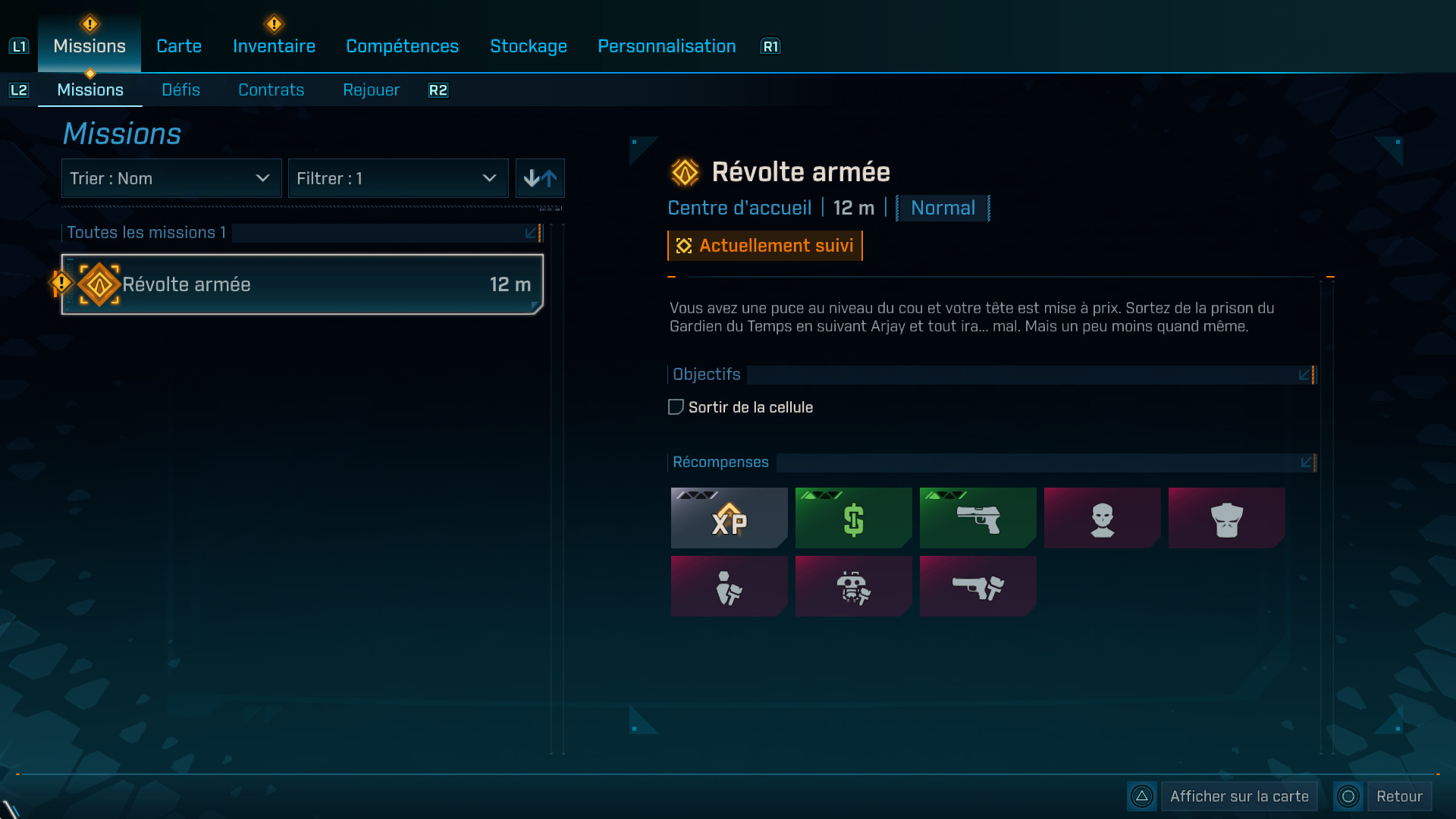Click the torso armor reward icon

pyautogui.click(x=1226, y=518)
